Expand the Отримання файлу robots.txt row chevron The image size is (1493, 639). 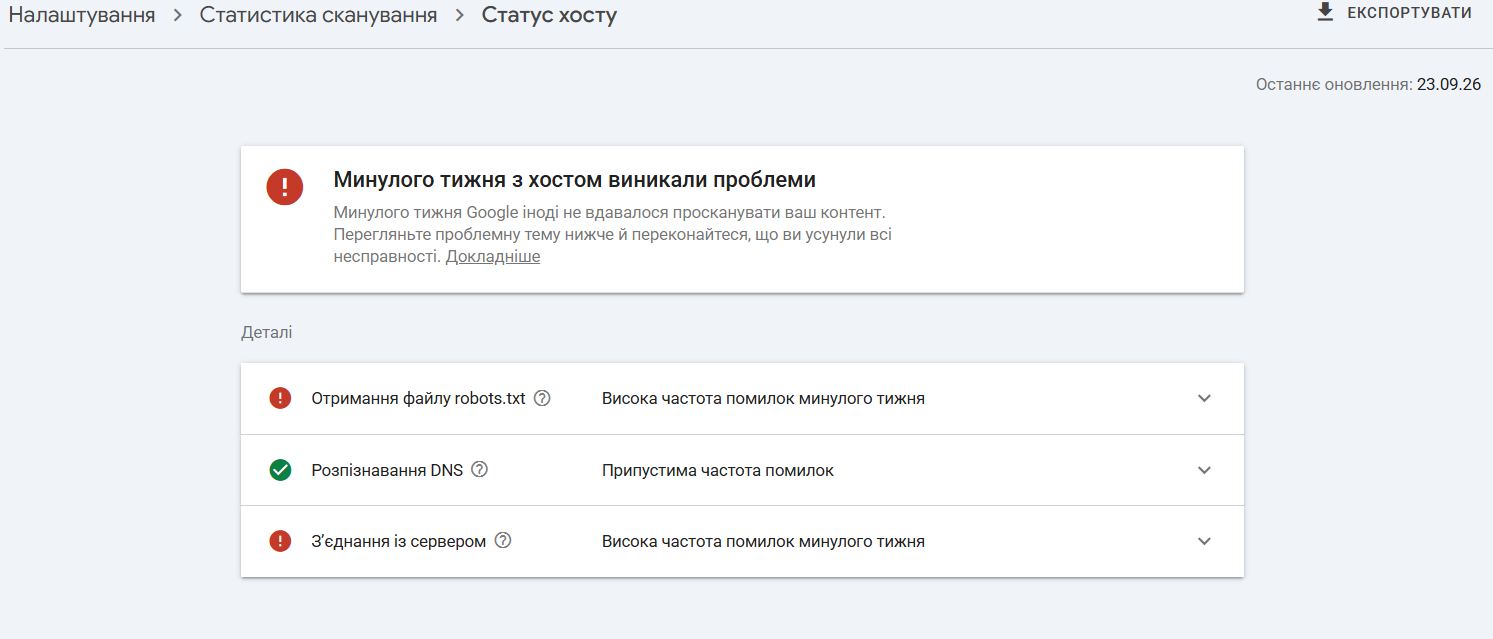(1204, 398)
